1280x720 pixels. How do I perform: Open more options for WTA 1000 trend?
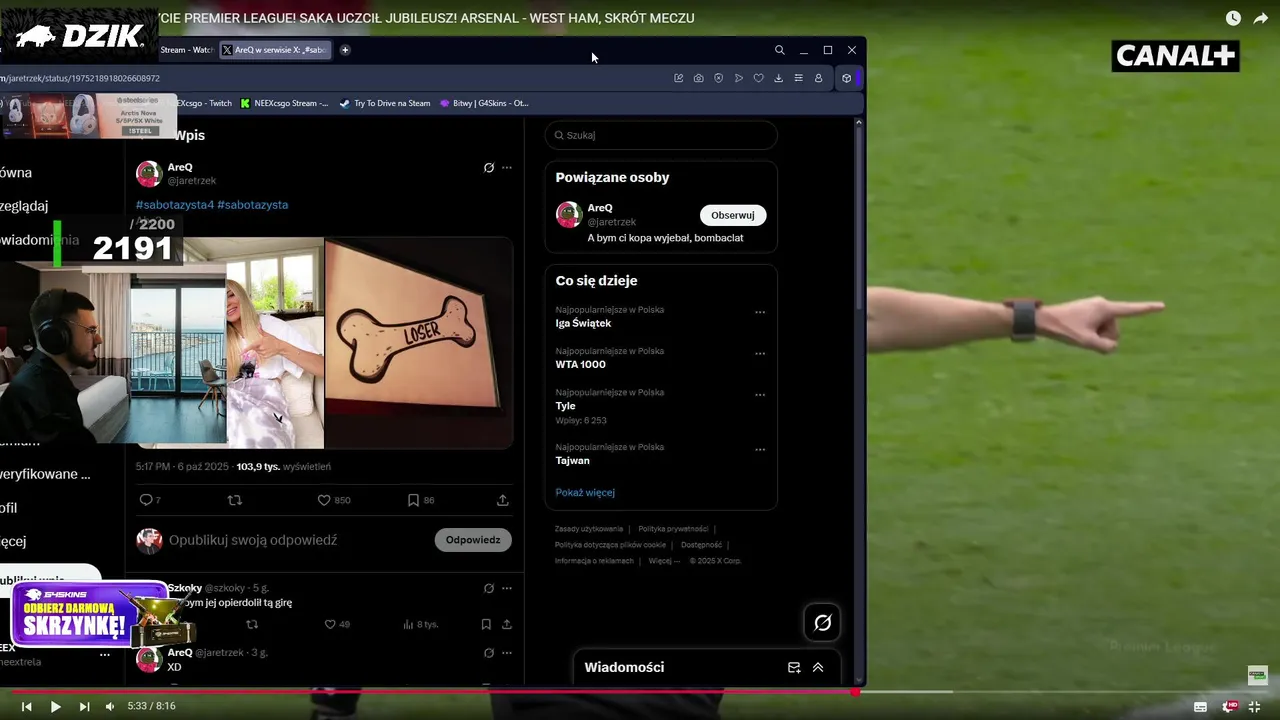[x=760, y=353]
